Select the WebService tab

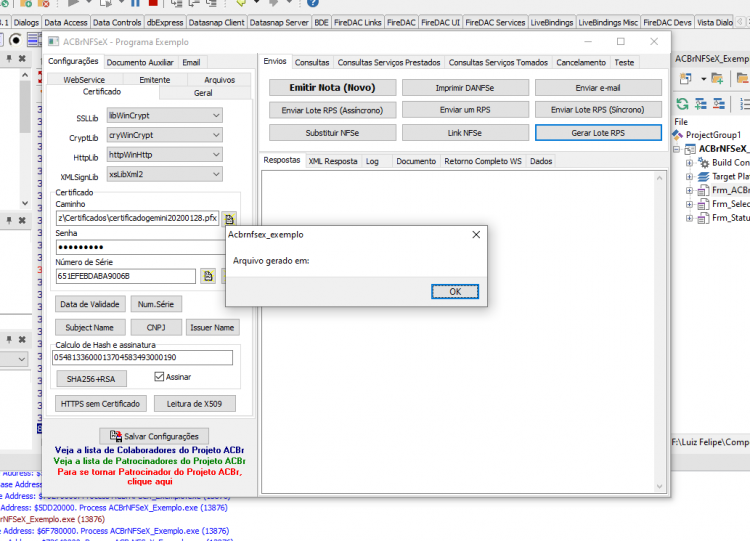coord(84,79)
